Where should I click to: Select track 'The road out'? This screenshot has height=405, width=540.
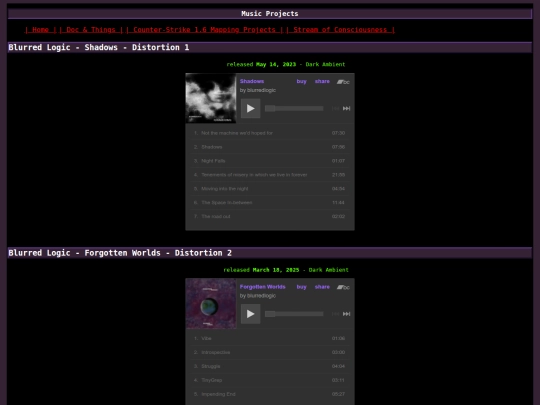point(270,216)
